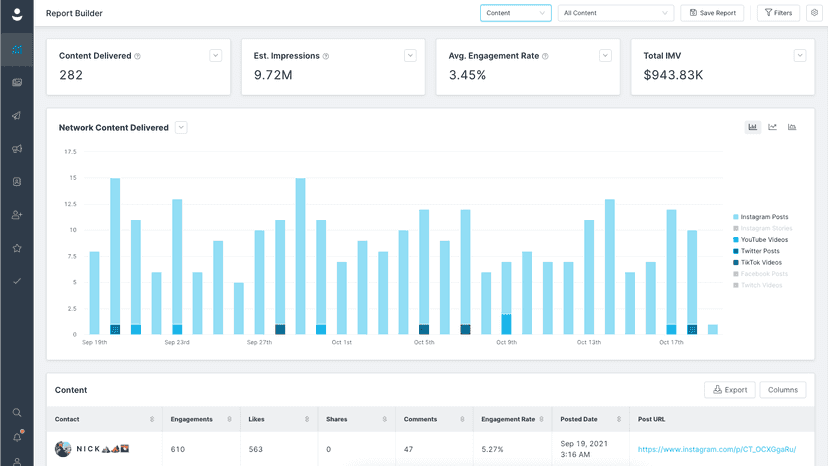Image resolution: width=828 pixels, height=466 pixels.
Task: Toggle Instagram Posts series in legend
Action: [760, 217]
